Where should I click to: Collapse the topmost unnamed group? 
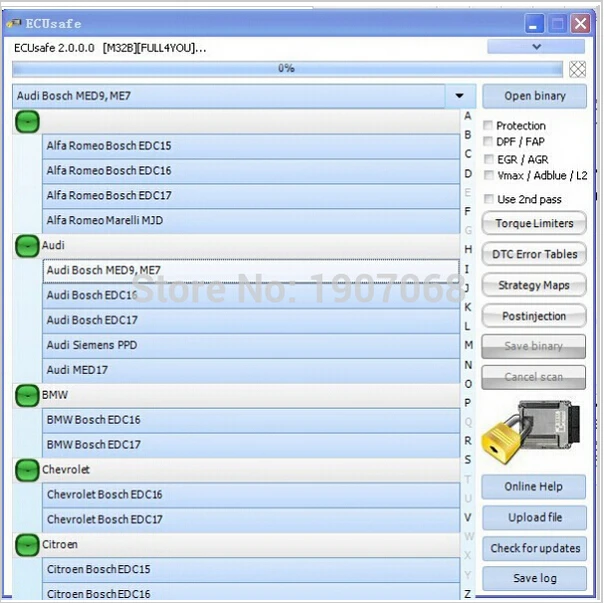tap(27, 121)
